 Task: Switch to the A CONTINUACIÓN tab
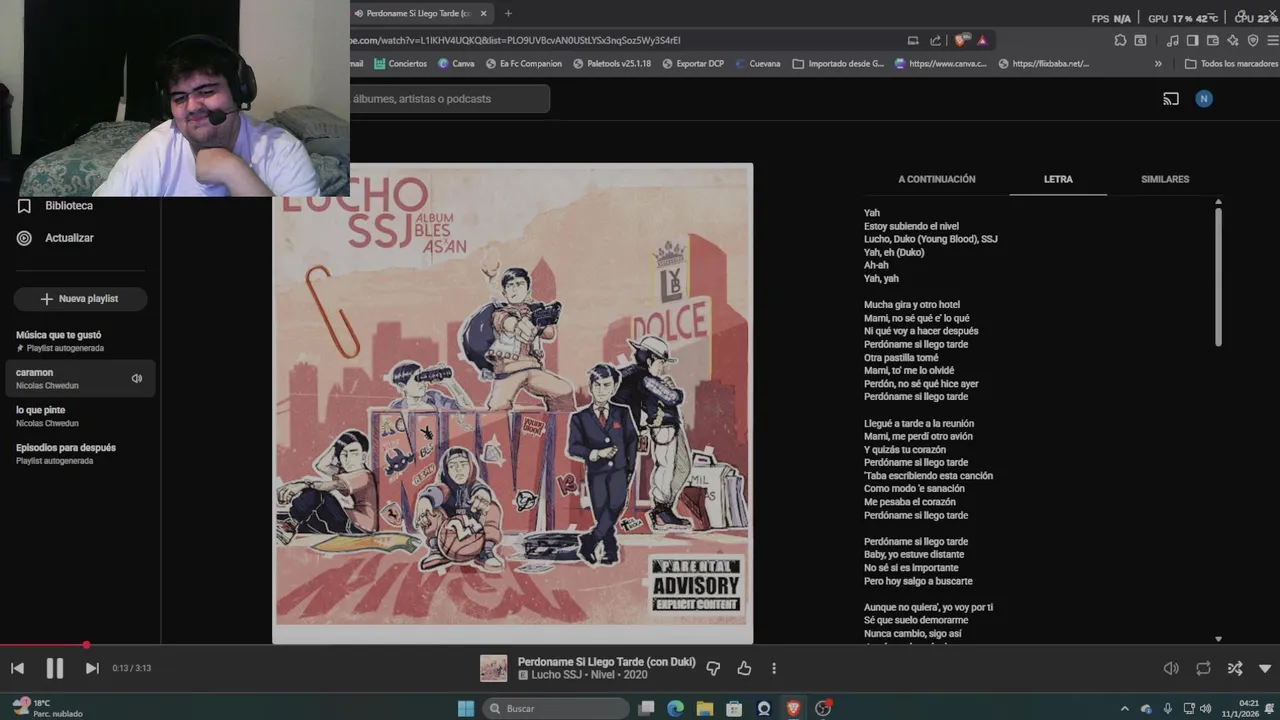936,179
